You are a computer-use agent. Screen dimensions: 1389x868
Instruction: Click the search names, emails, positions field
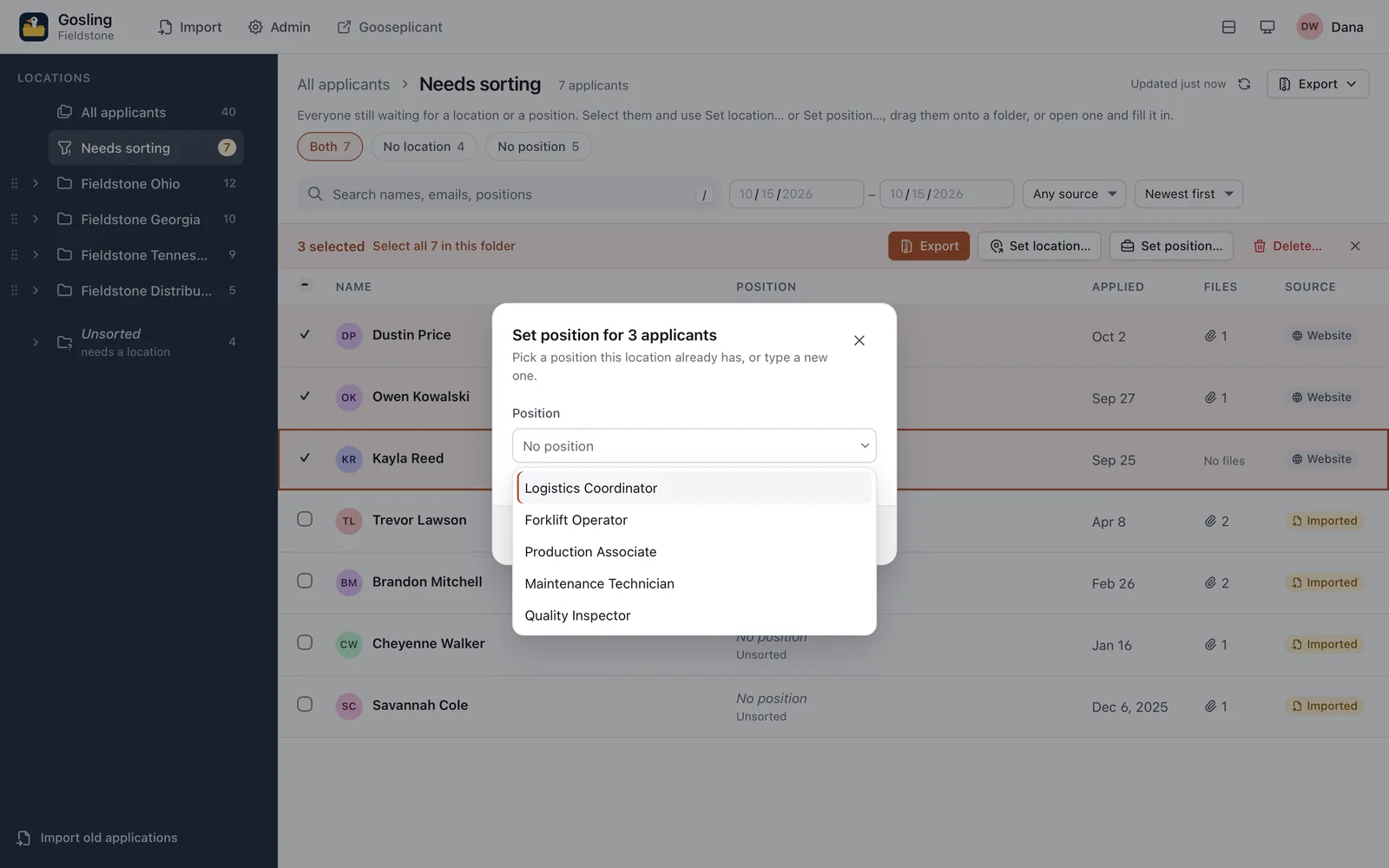[508, 194]
